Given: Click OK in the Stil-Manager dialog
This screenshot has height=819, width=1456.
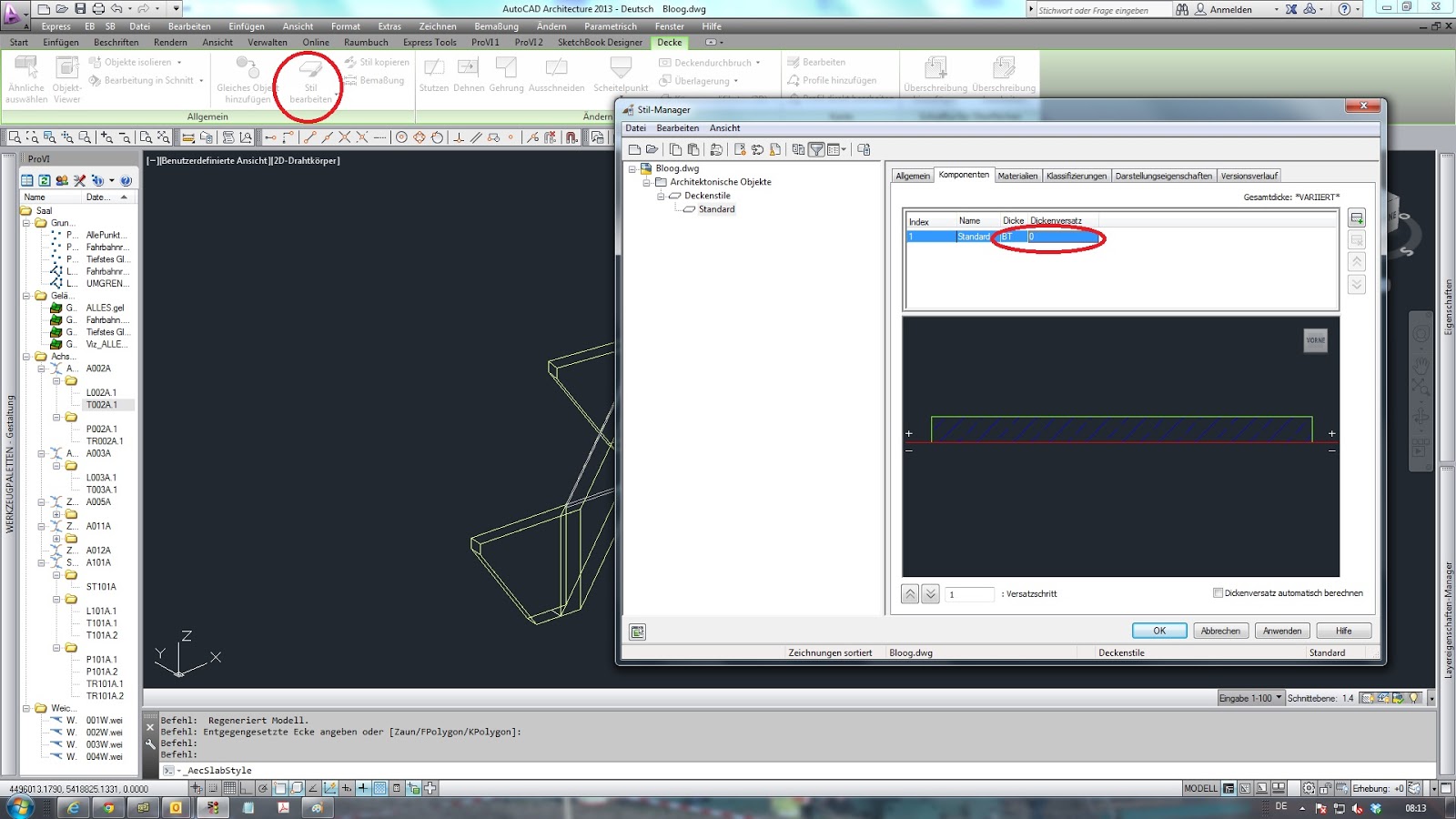Looking at the screenshot, I should tap(1159, 631).
